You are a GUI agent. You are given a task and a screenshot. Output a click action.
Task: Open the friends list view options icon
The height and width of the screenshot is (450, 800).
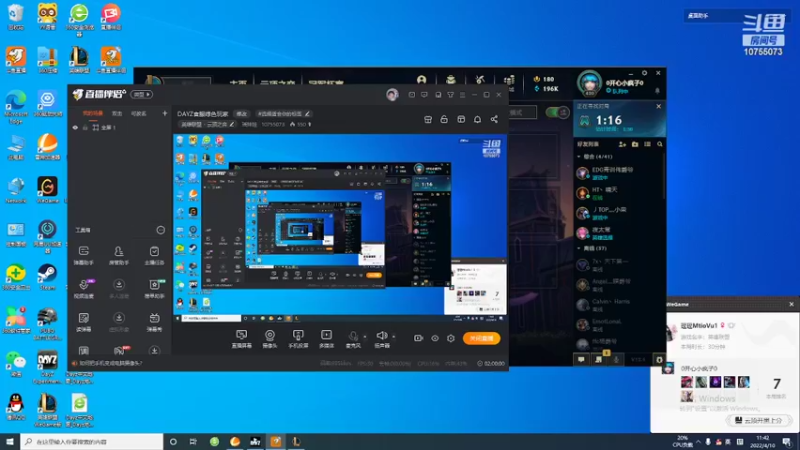tap(647, 144)
